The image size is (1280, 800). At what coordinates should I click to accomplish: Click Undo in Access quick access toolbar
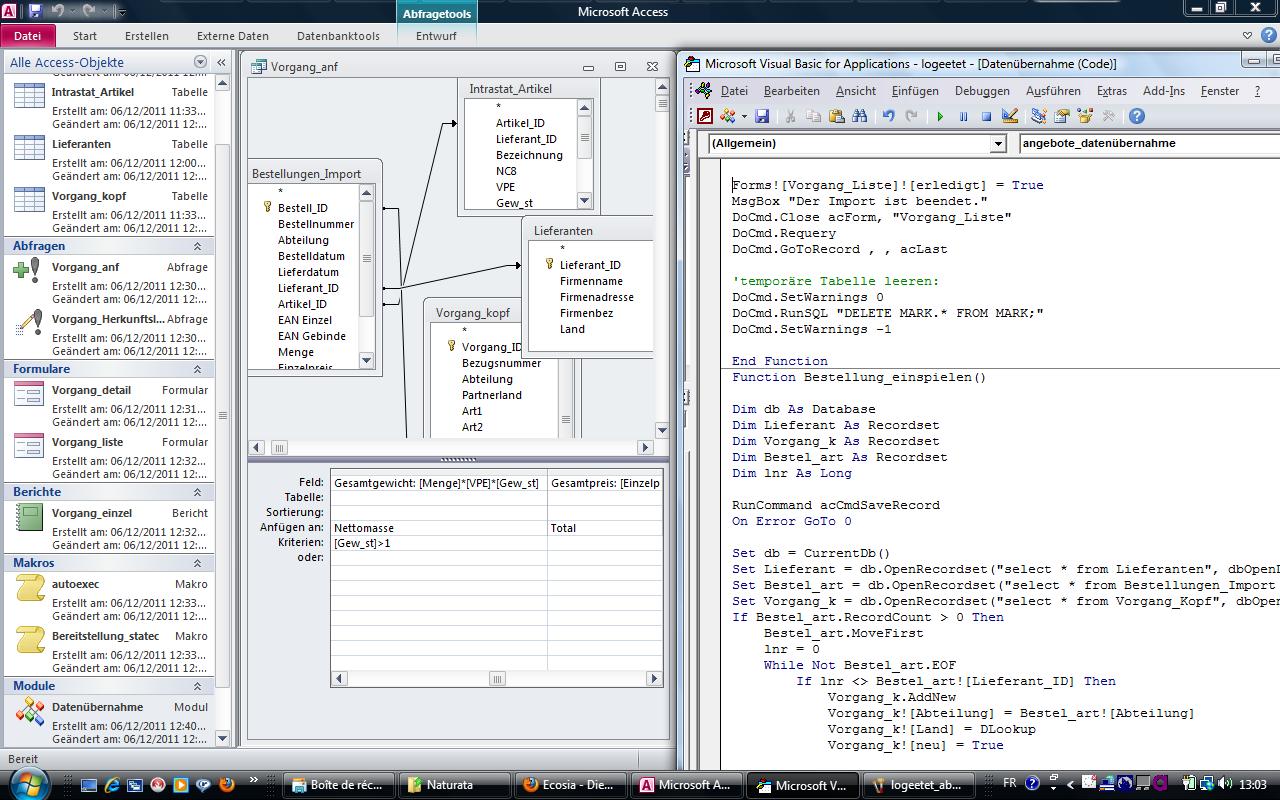click(57, 11)
